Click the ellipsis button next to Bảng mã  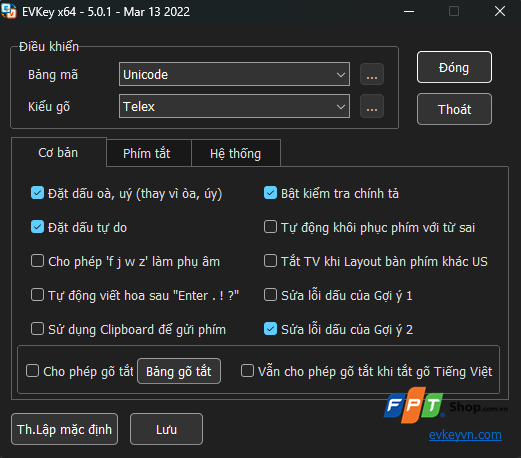(372, 74)
